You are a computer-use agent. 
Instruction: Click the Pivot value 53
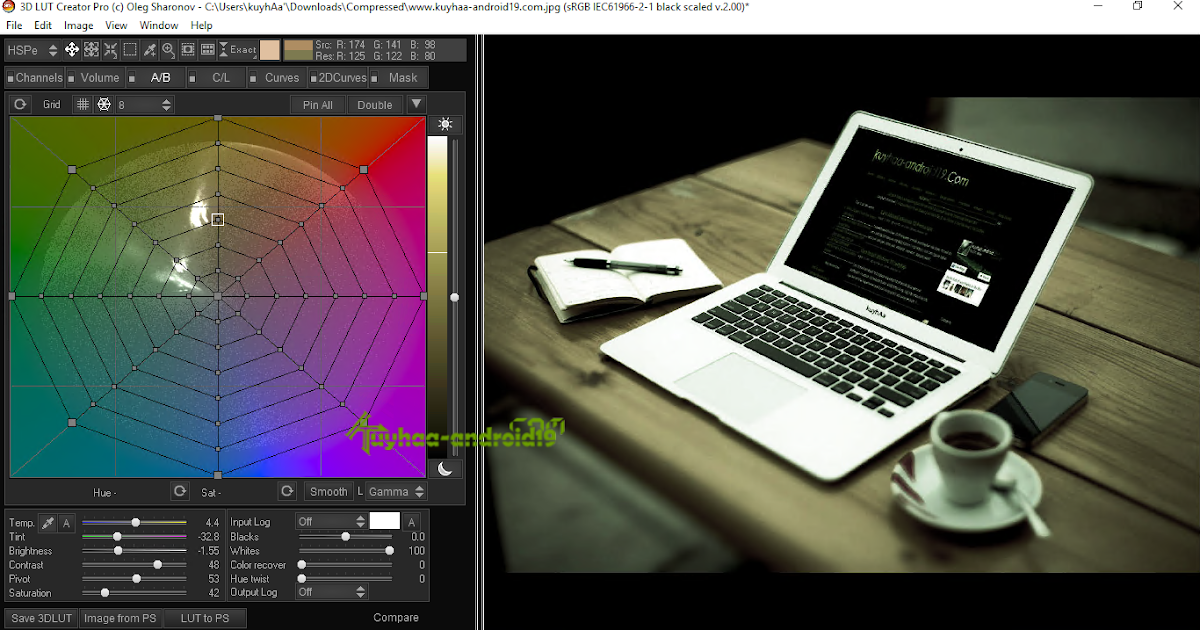[213, 579]
